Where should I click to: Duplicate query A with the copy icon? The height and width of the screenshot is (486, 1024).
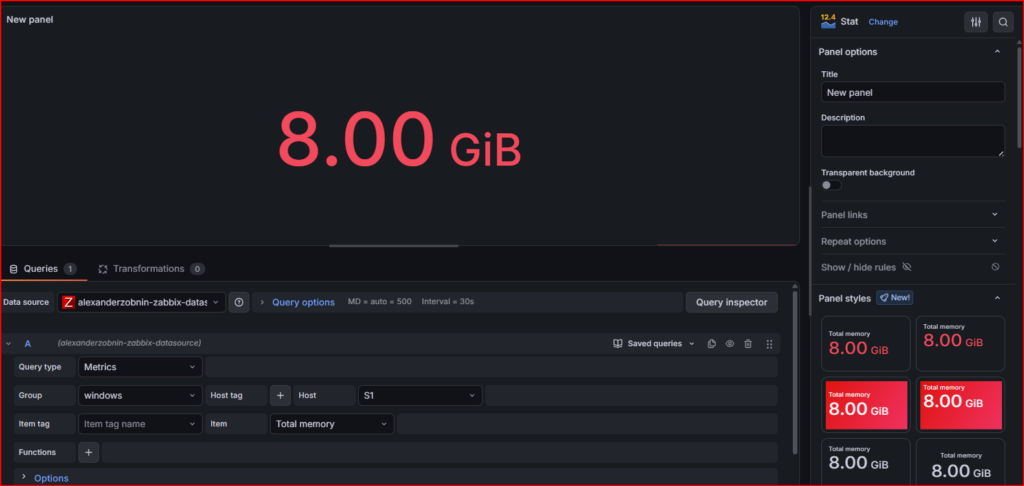click(x=712, y=344)
